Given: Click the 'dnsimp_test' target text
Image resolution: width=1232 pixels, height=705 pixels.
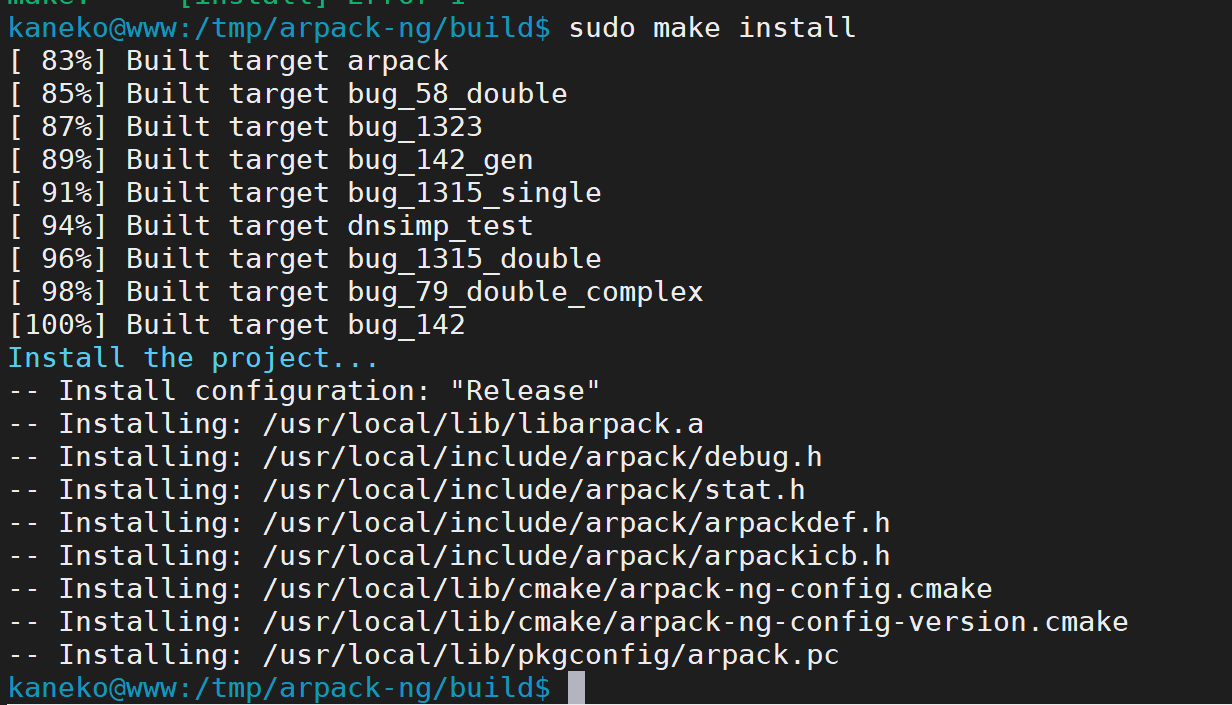Looking at the screenshot, I should point(440,225).
